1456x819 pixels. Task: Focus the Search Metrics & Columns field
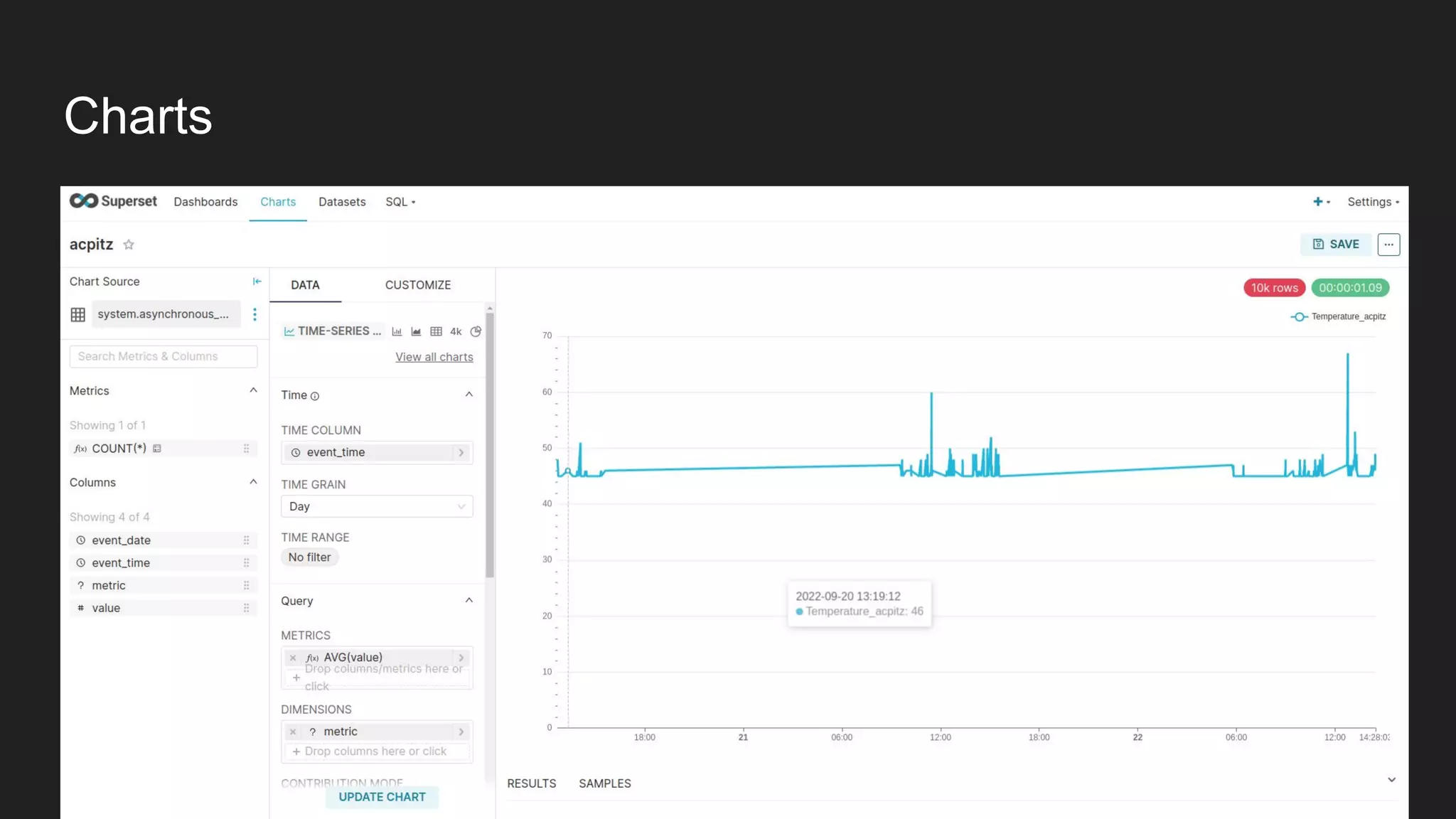tap(164, 356)
